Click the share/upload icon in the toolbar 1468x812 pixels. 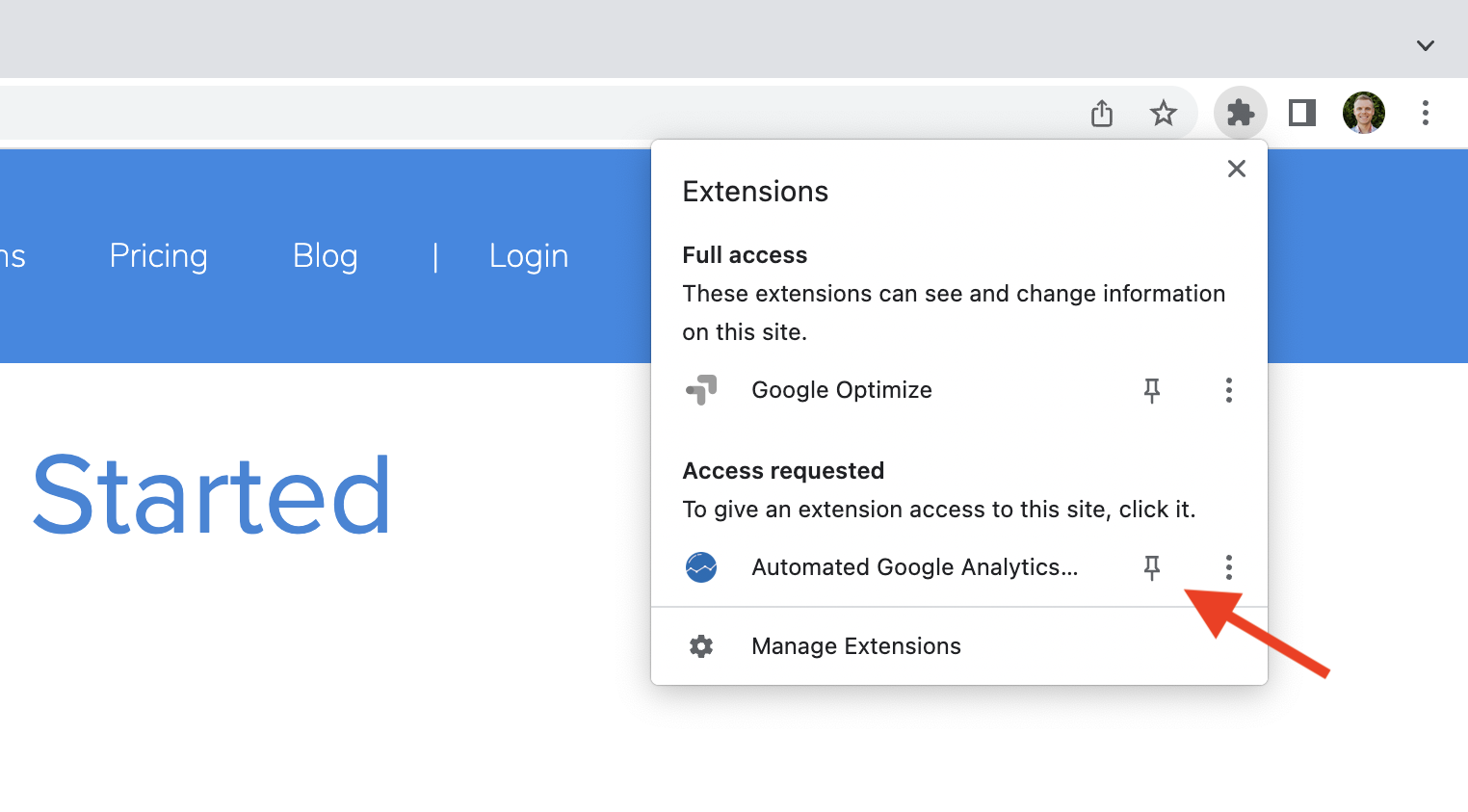click(1101, 113)
